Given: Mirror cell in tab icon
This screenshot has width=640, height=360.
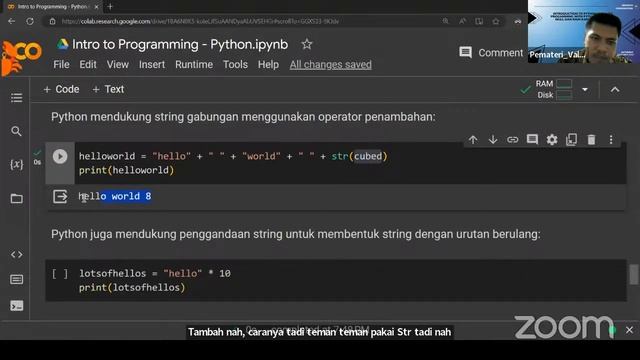Looking at the screenshot, I should coord(571,140).
